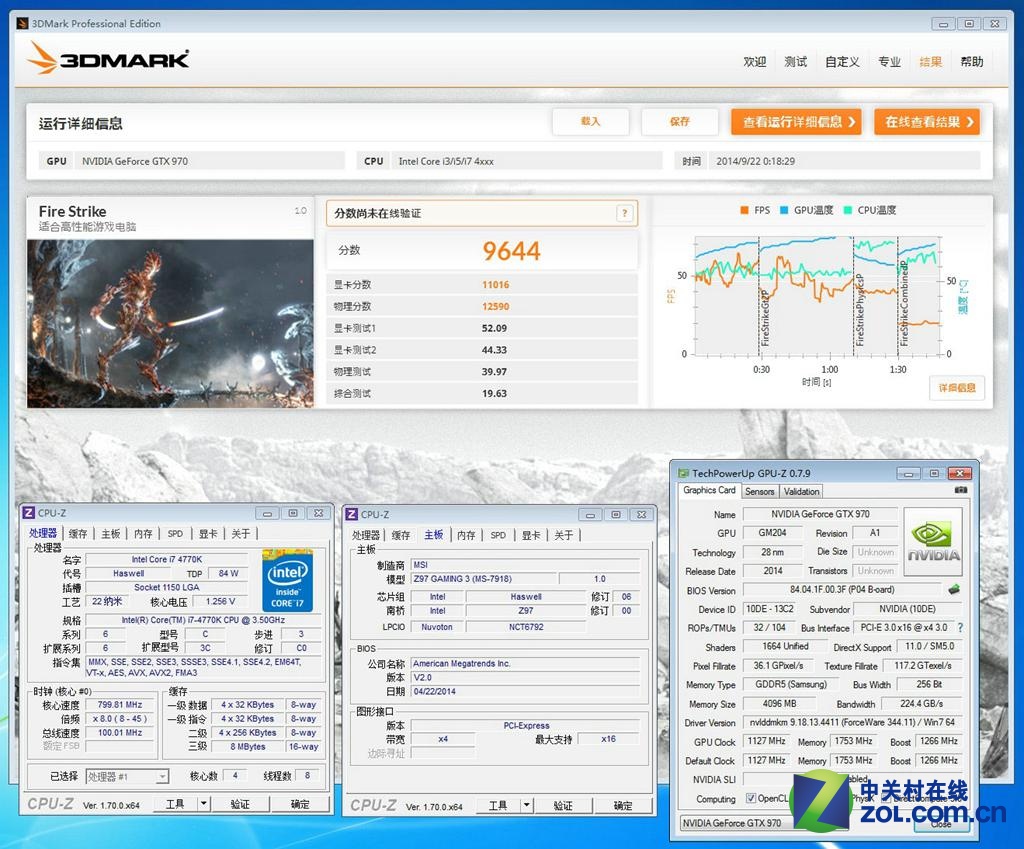
Task: Click the 在线查看结果 button in 3DMark
Action: (927, 121)
